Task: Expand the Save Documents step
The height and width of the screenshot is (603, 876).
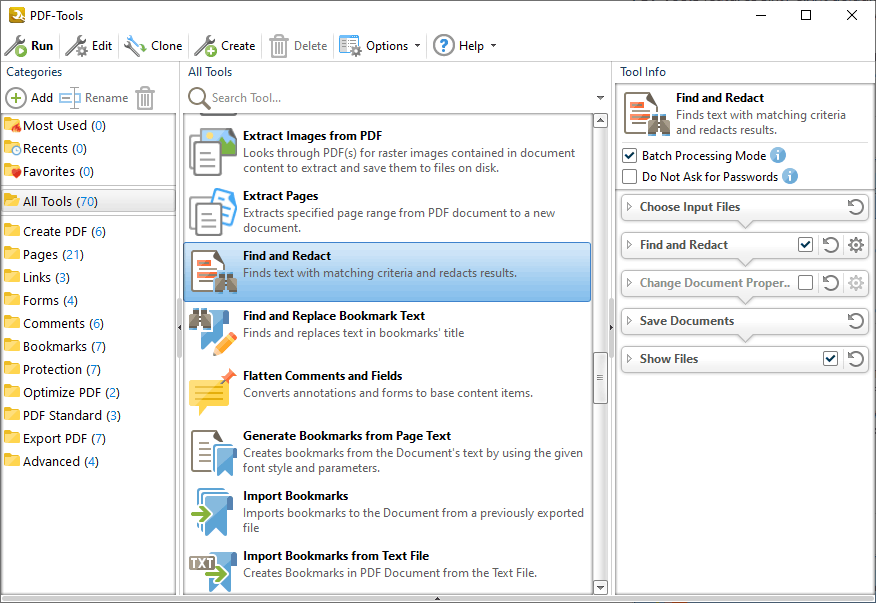Action: point(630,321)
